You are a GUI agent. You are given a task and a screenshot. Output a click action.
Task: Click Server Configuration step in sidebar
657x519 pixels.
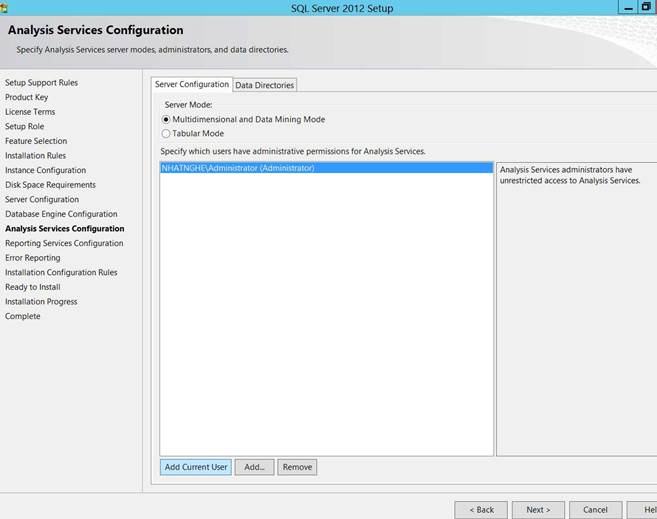click(42, 199)
